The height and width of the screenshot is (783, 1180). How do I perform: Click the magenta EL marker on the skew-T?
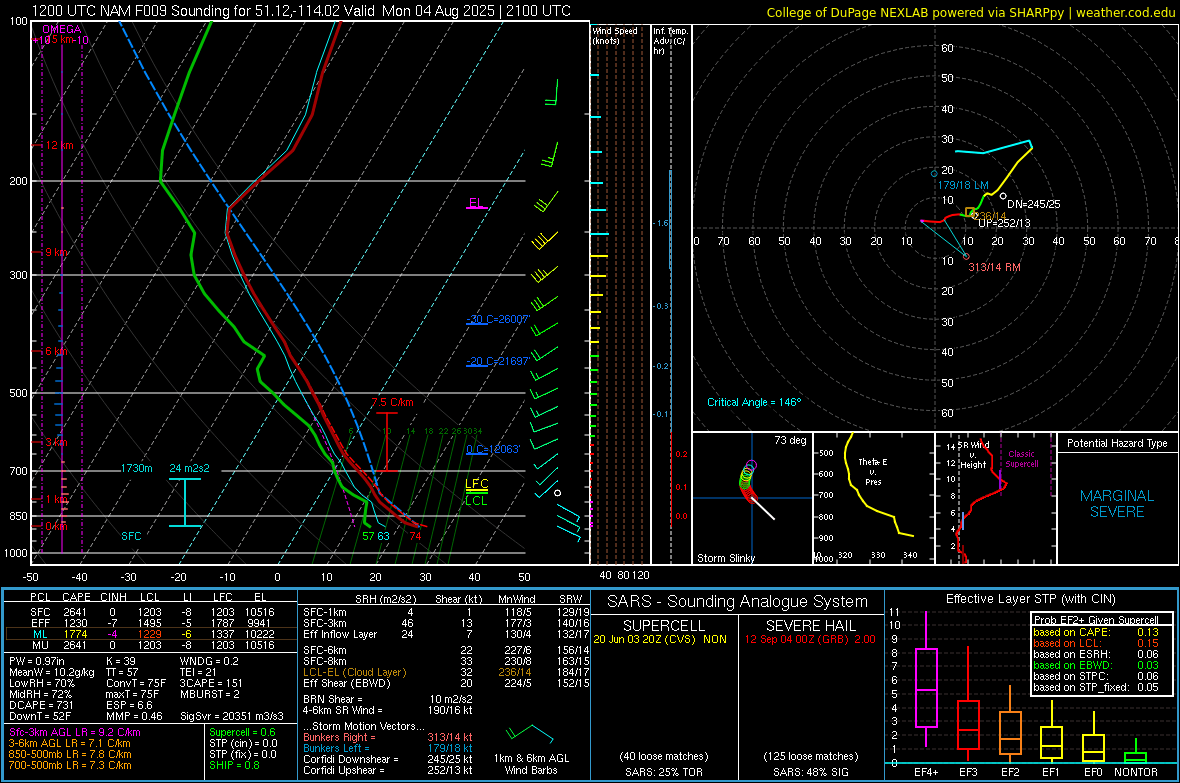(476, 203)
